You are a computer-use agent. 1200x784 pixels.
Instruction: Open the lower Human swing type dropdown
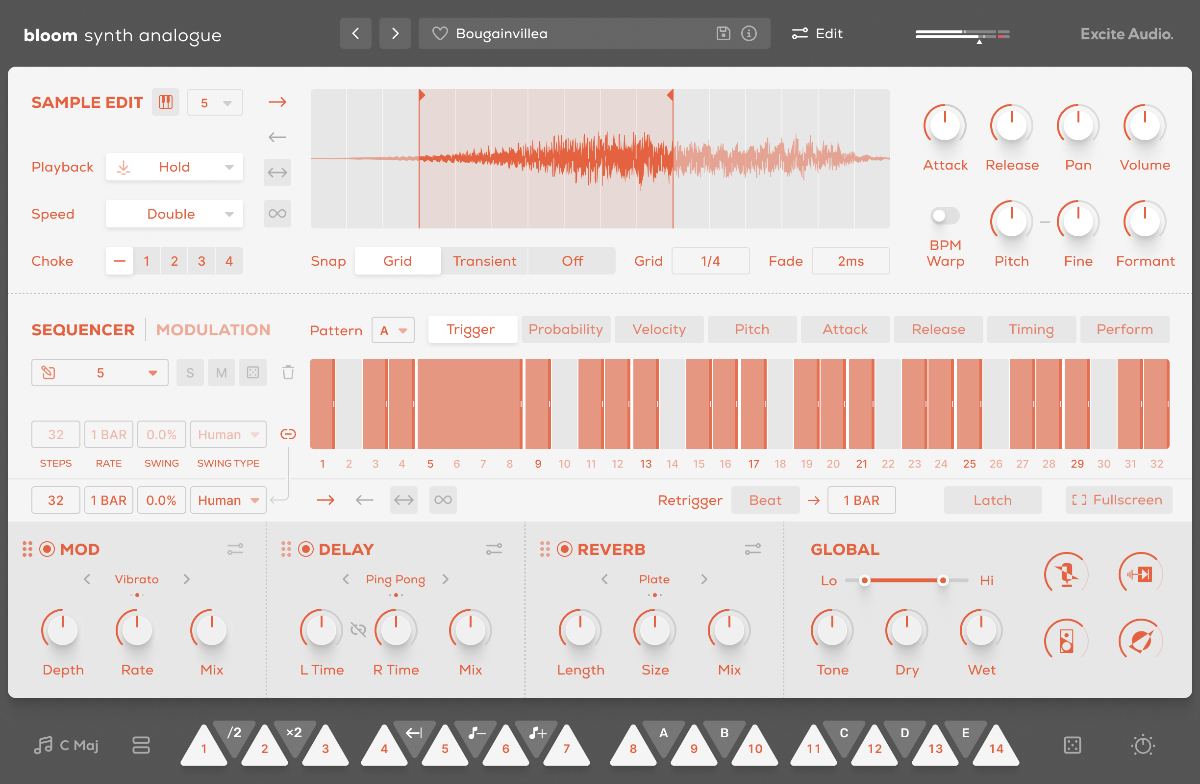pyautogui.click(x=228, y=500)
